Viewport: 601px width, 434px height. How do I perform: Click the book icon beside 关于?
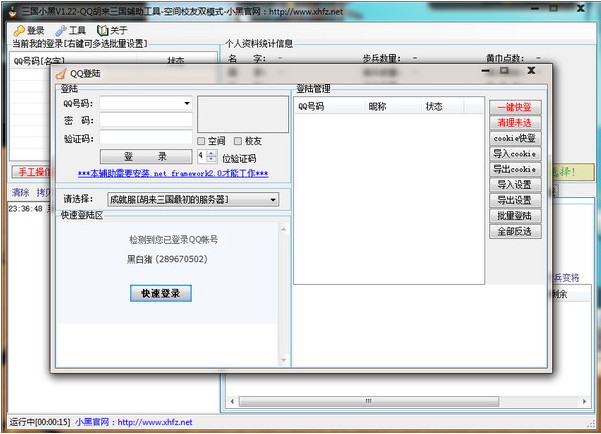(x=102, y=30)
